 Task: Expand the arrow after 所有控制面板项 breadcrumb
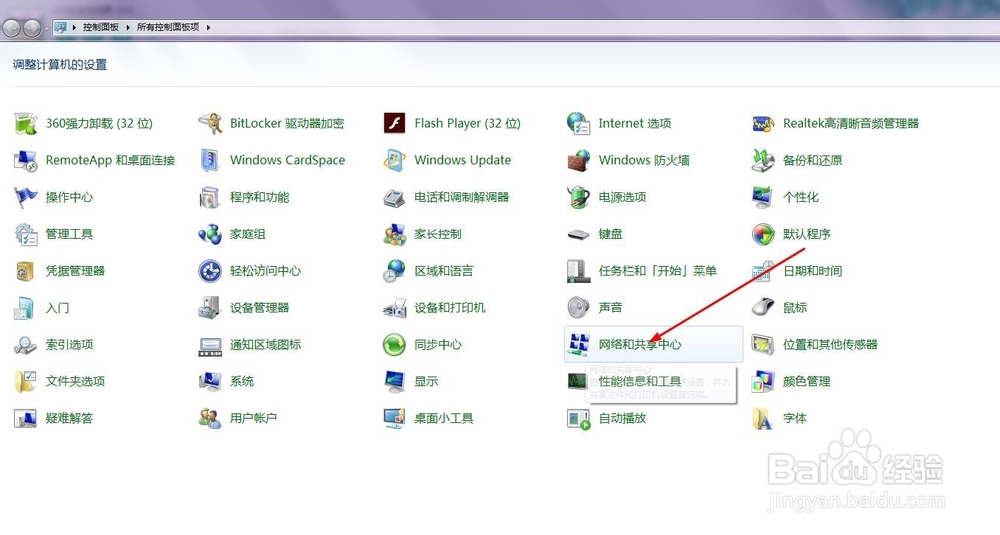click(208, 27)
